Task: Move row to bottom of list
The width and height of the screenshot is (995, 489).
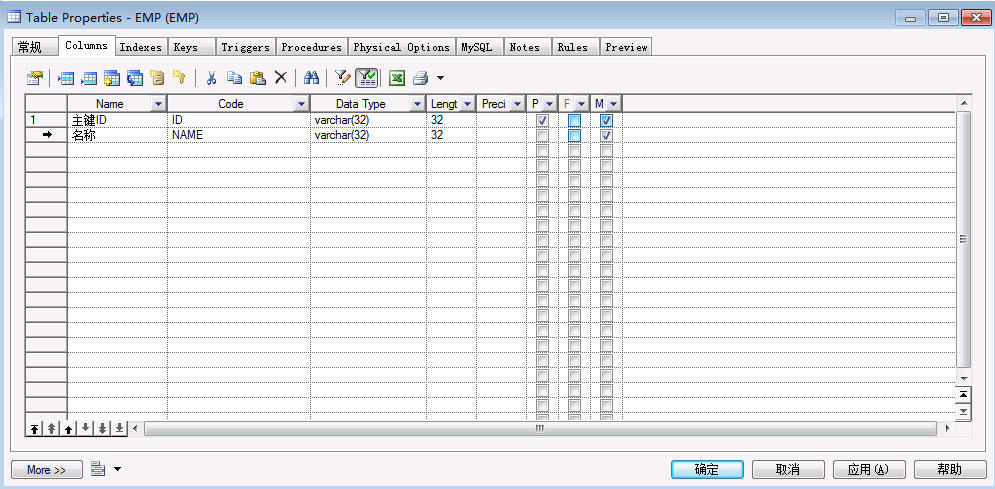Action: 119,428
